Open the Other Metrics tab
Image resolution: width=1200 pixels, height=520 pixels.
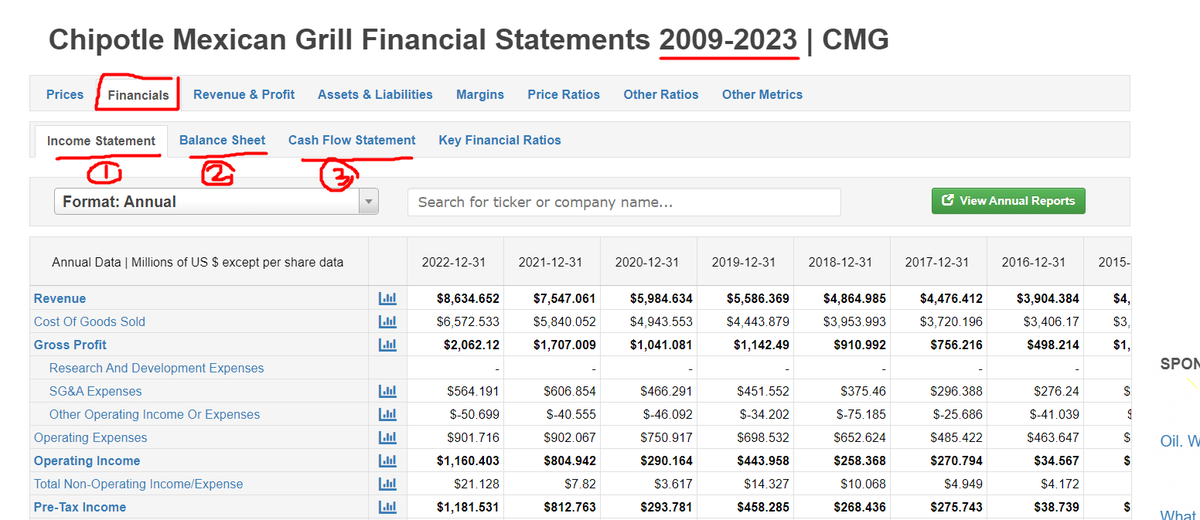(x=762, y=94)
